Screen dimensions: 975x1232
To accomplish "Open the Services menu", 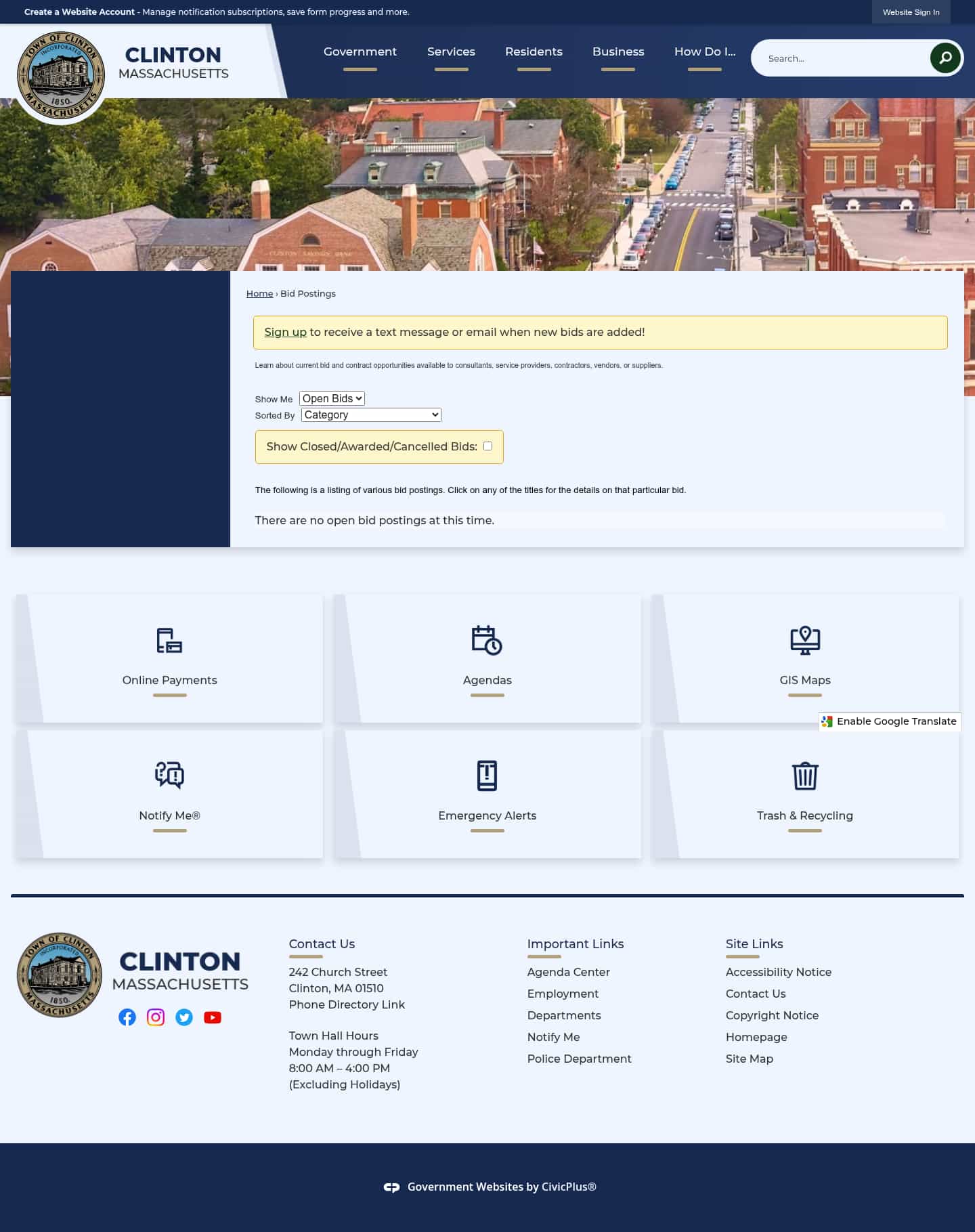I will pyautogui.click(x=451, y=51).
